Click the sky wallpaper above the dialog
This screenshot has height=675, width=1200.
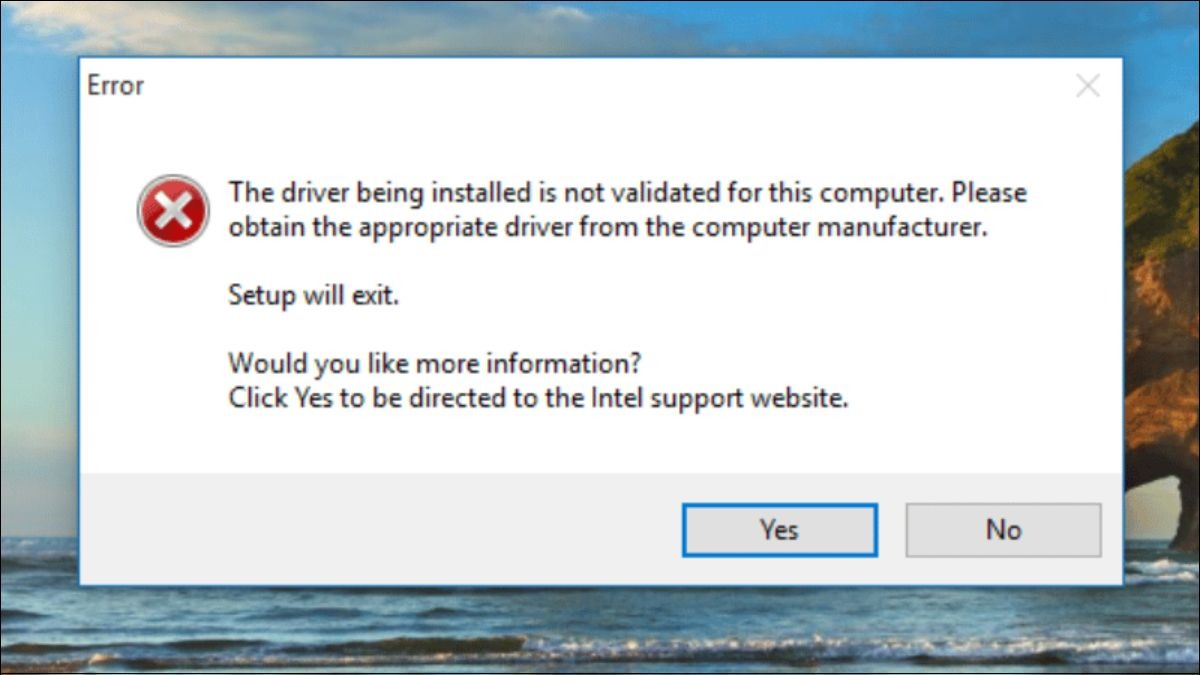pyautogui.click(x=600, y=28)
